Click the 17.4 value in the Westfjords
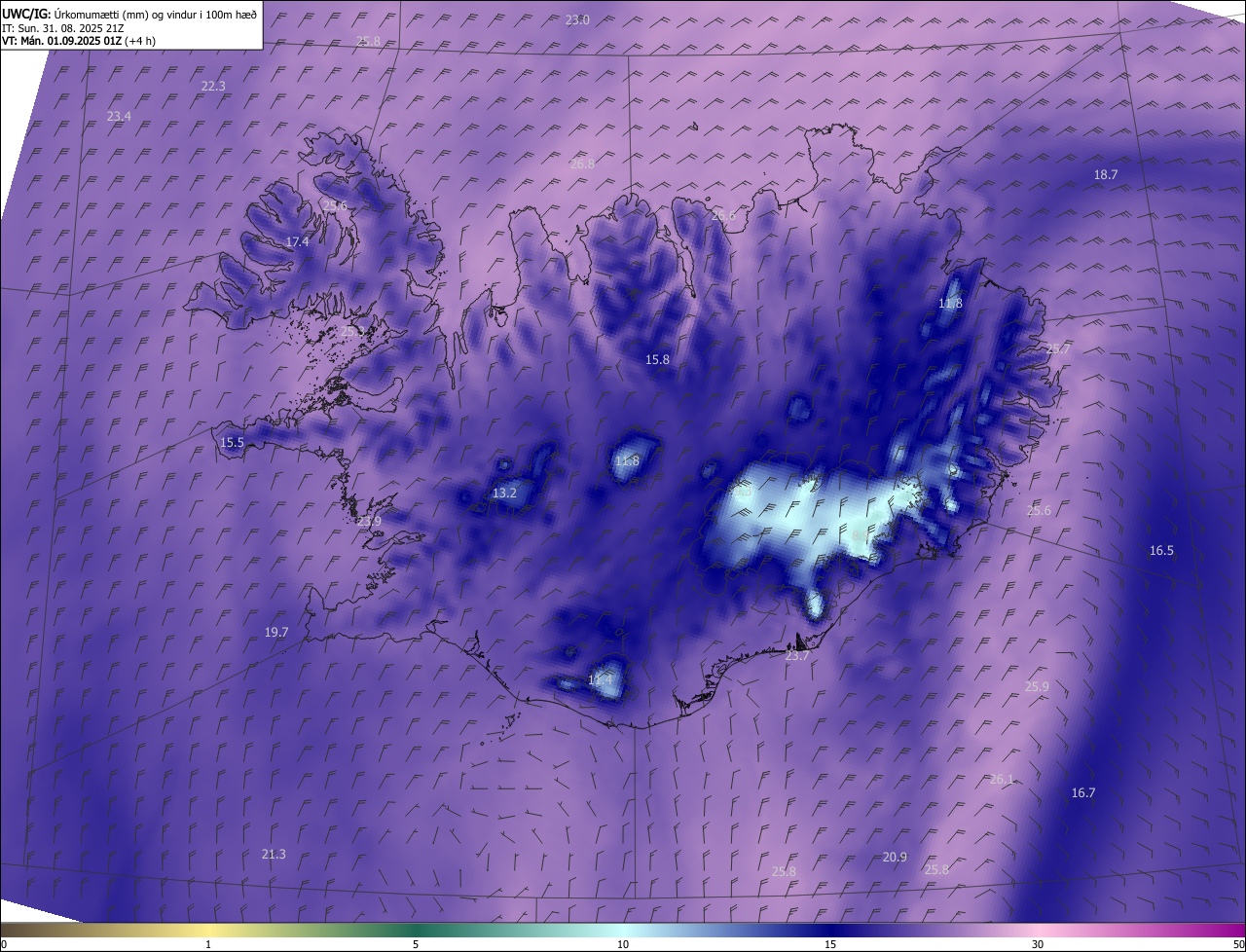1246x952 pixels. pyautogui.click(x=298, y=241)
